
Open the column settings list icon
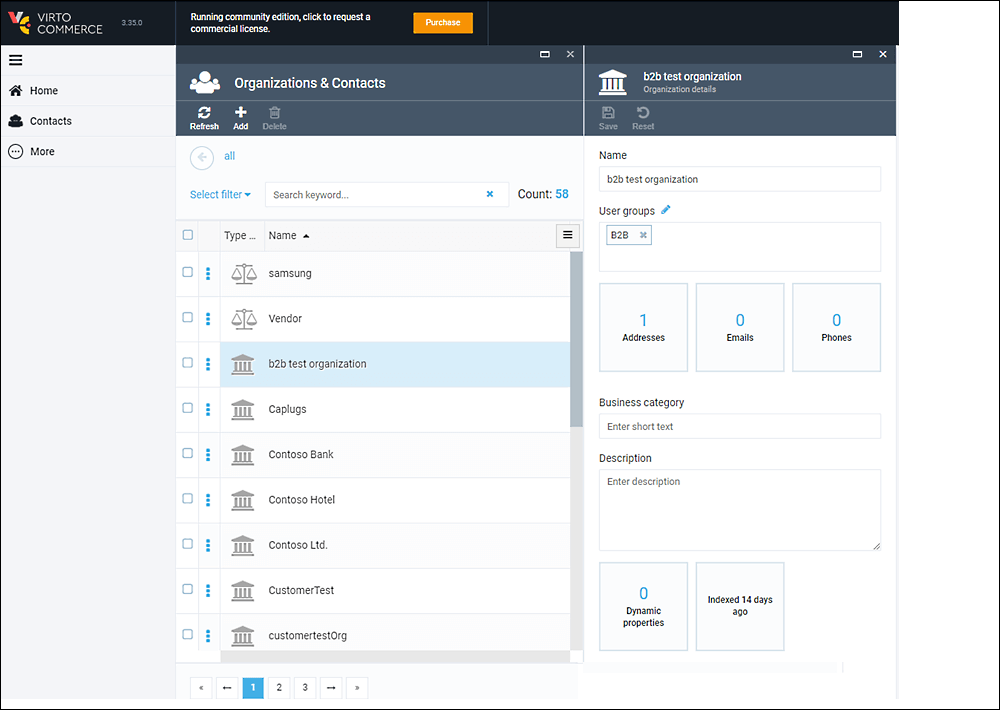pos(568,235)
